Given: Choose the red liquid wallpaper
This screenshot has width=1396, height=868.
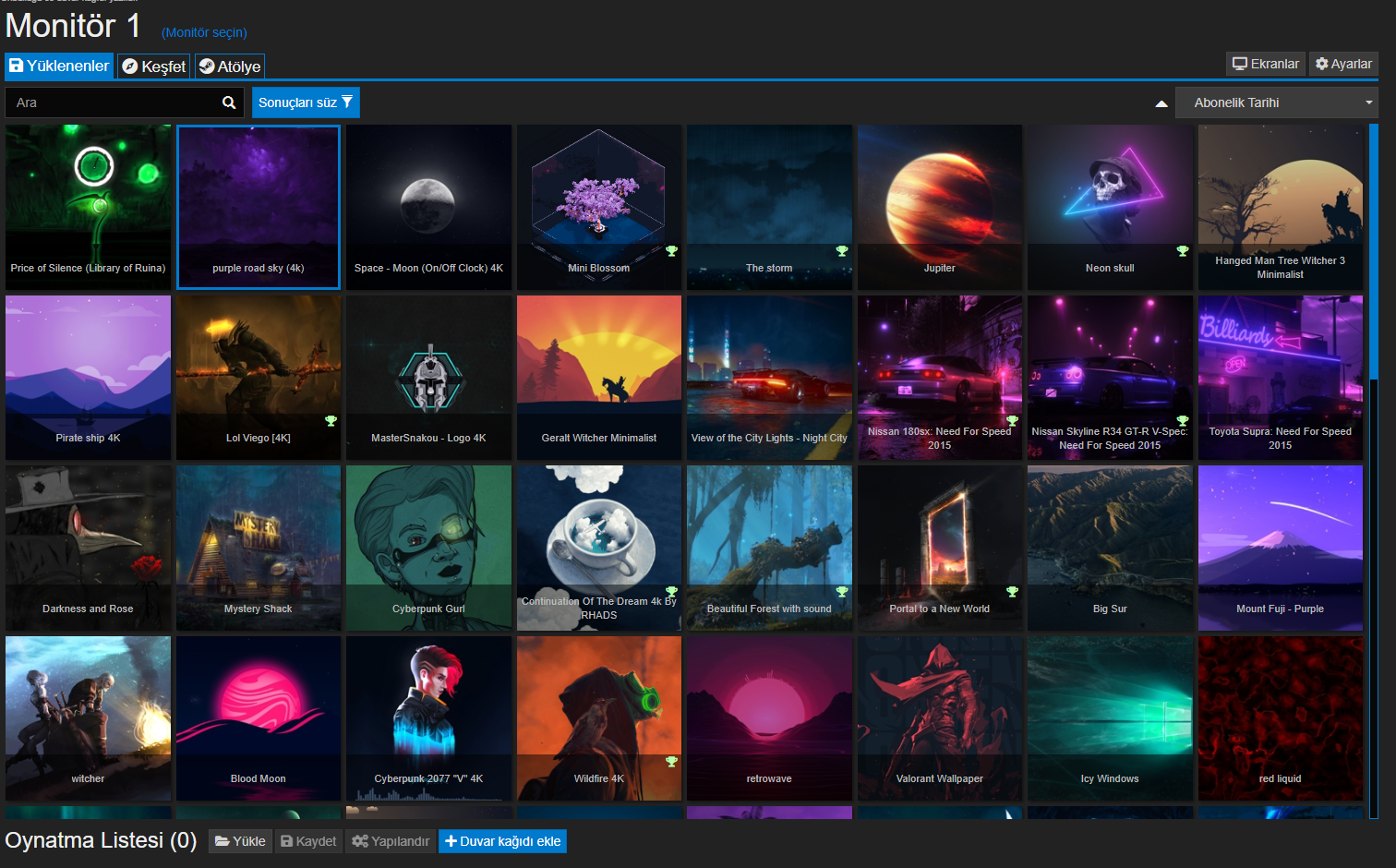Looking at the screenshot, I should 1281,718.
